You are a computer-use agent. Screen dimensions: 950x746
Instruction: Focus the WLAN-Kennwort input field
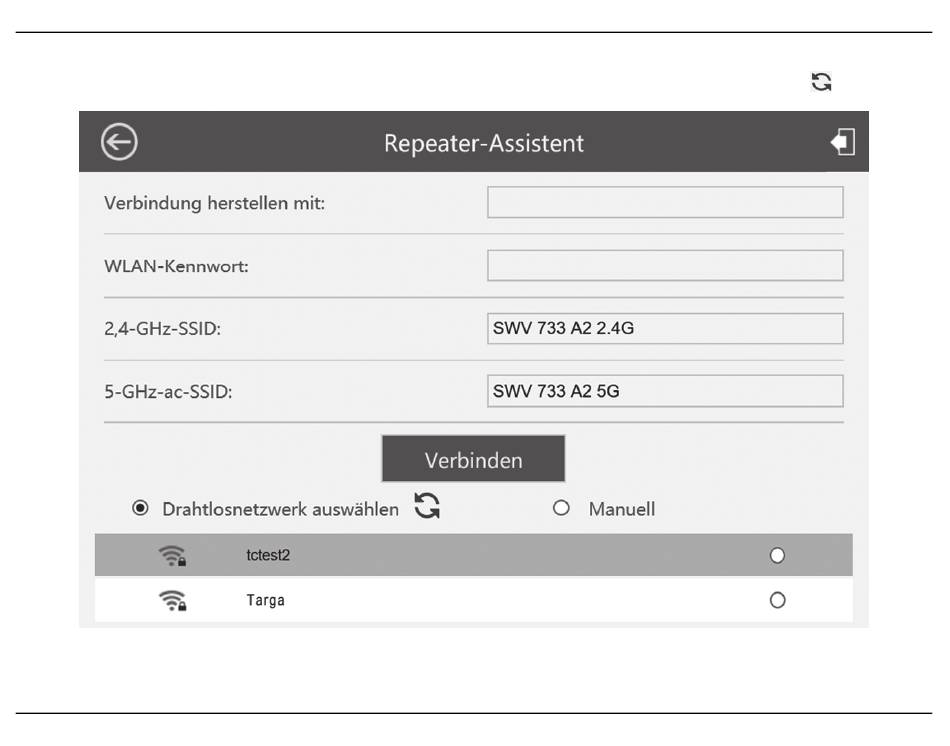(x=665, y=265)
